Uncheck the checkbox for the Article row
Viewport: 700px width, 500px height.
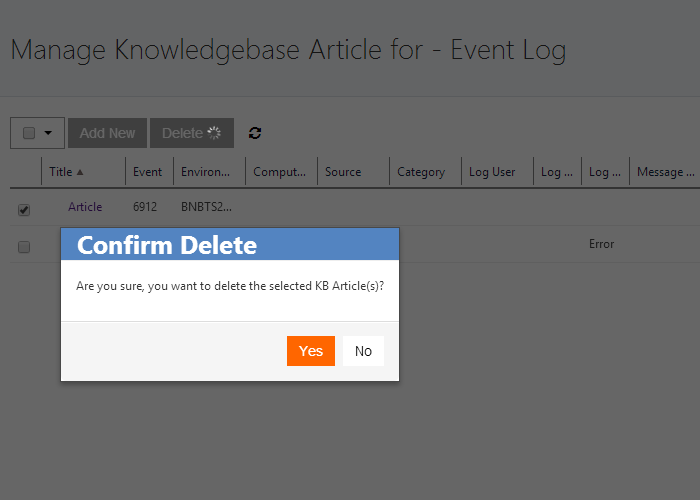coord(24,209)
